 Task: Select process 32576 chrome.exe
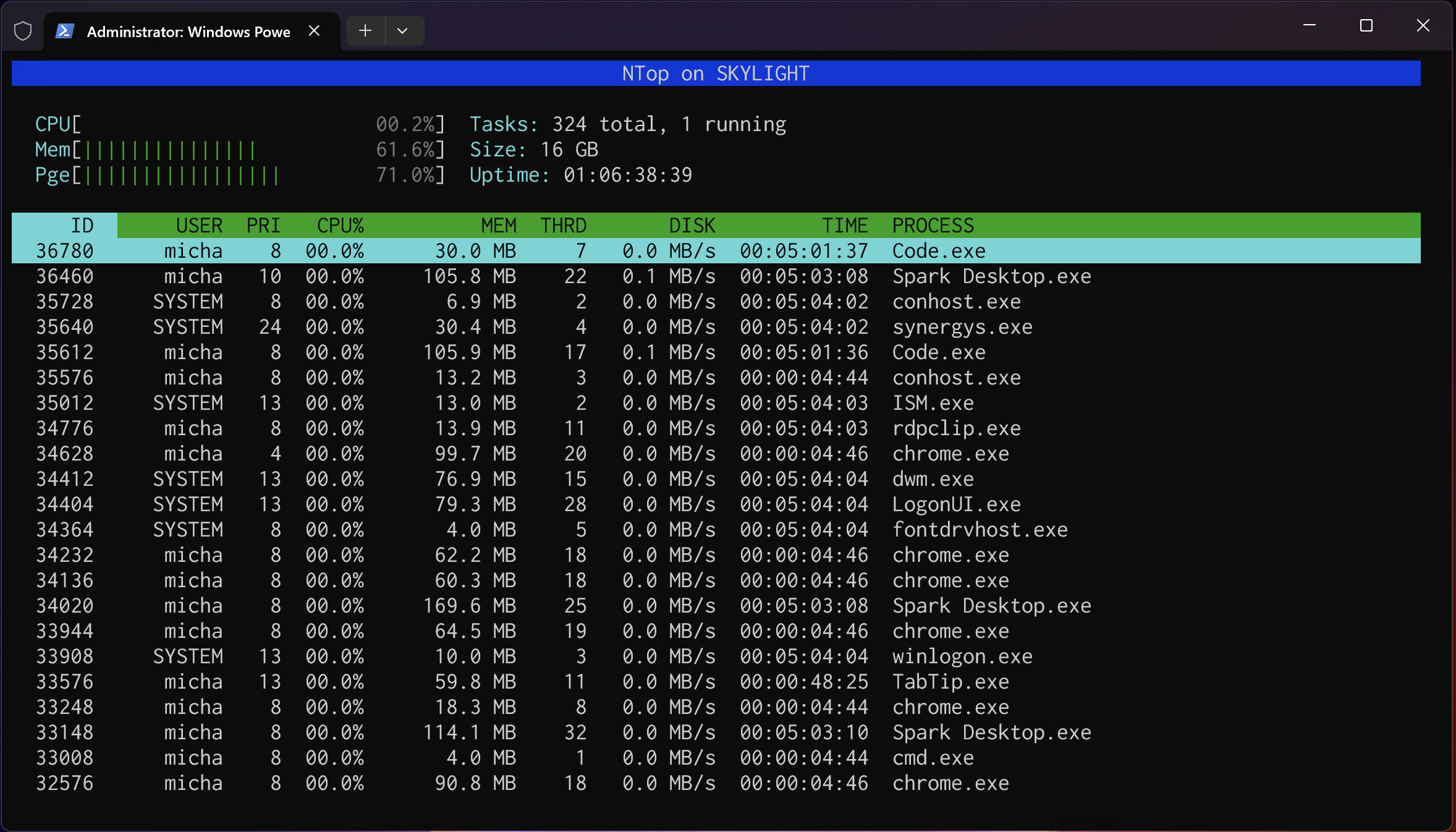click(716, 783)
